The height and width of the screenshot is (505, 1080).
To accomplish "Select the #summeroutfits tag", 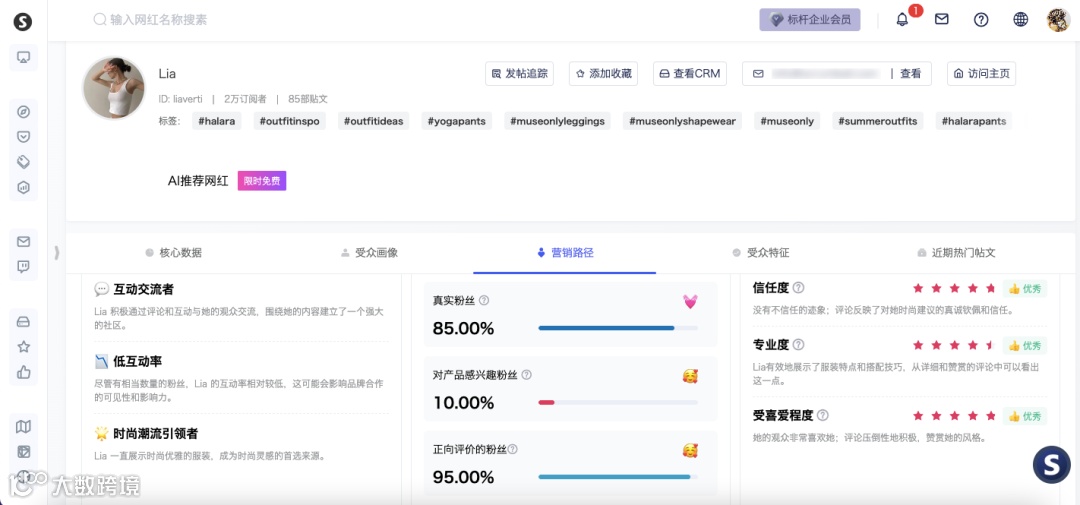I will (x=878, y=121).
